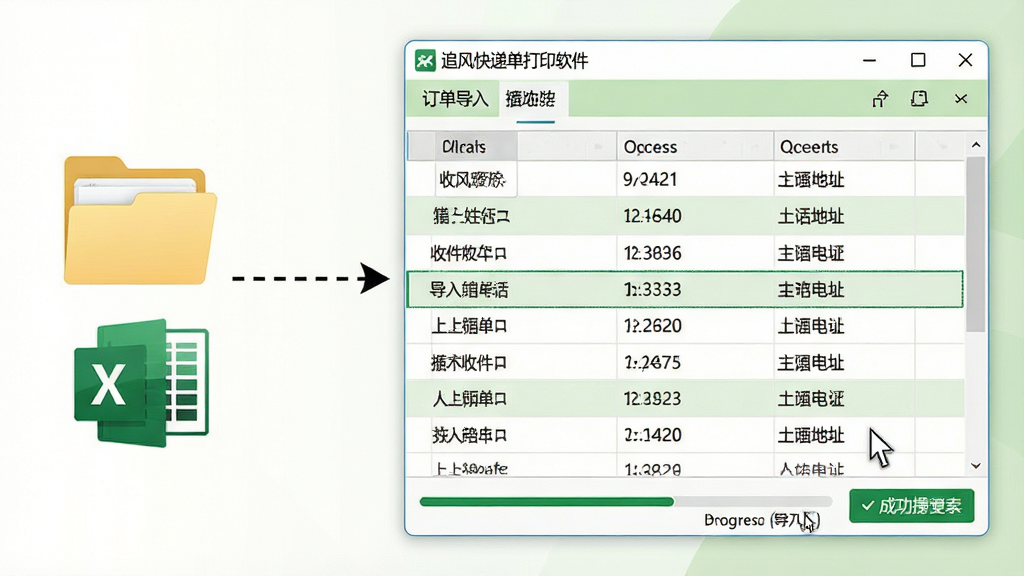Maximize the 追风快递单打印软件 window

click(x=918, y=61)
